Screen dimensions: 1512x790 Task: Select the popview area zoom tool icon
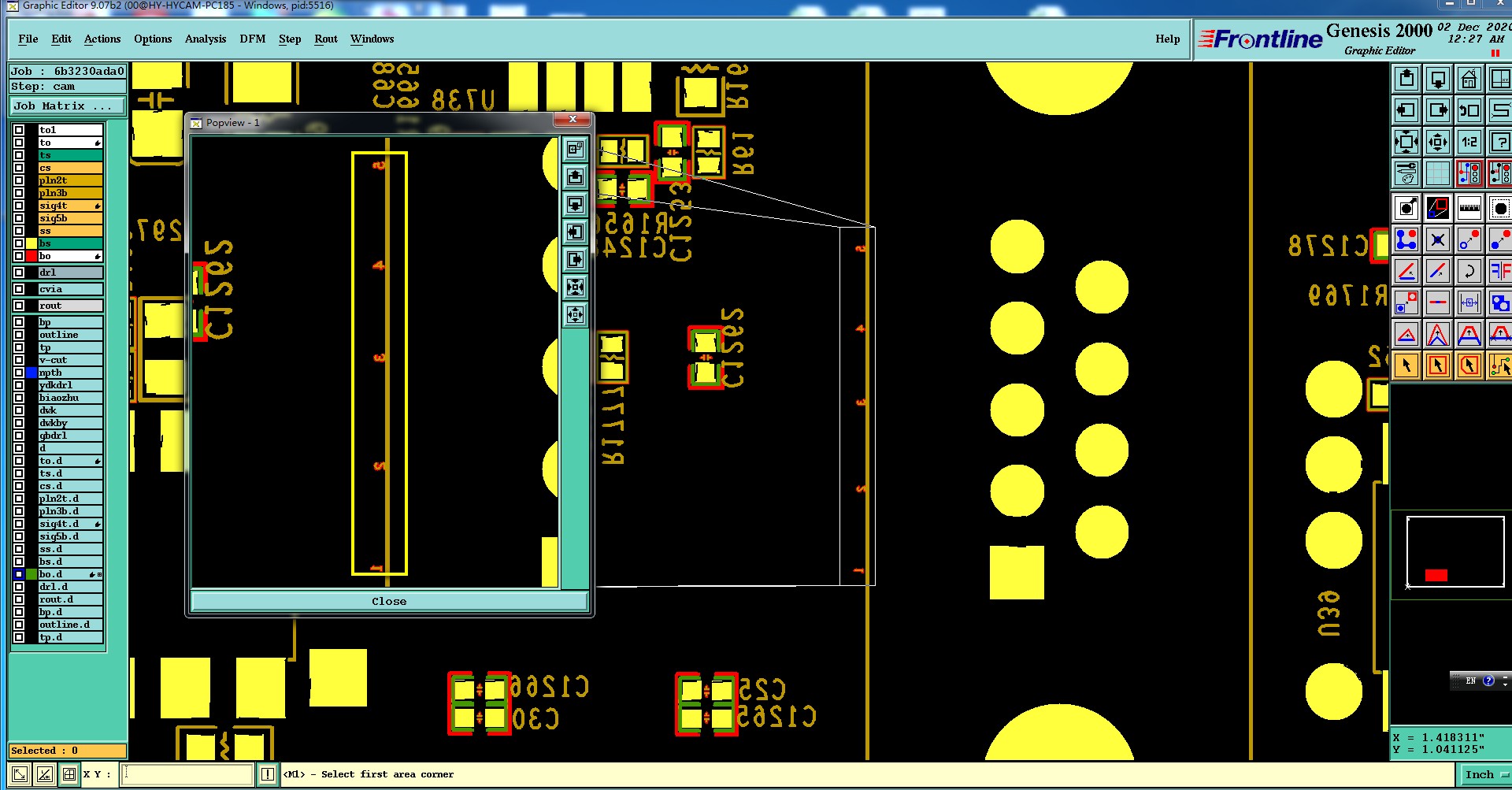pos(1438,209)
